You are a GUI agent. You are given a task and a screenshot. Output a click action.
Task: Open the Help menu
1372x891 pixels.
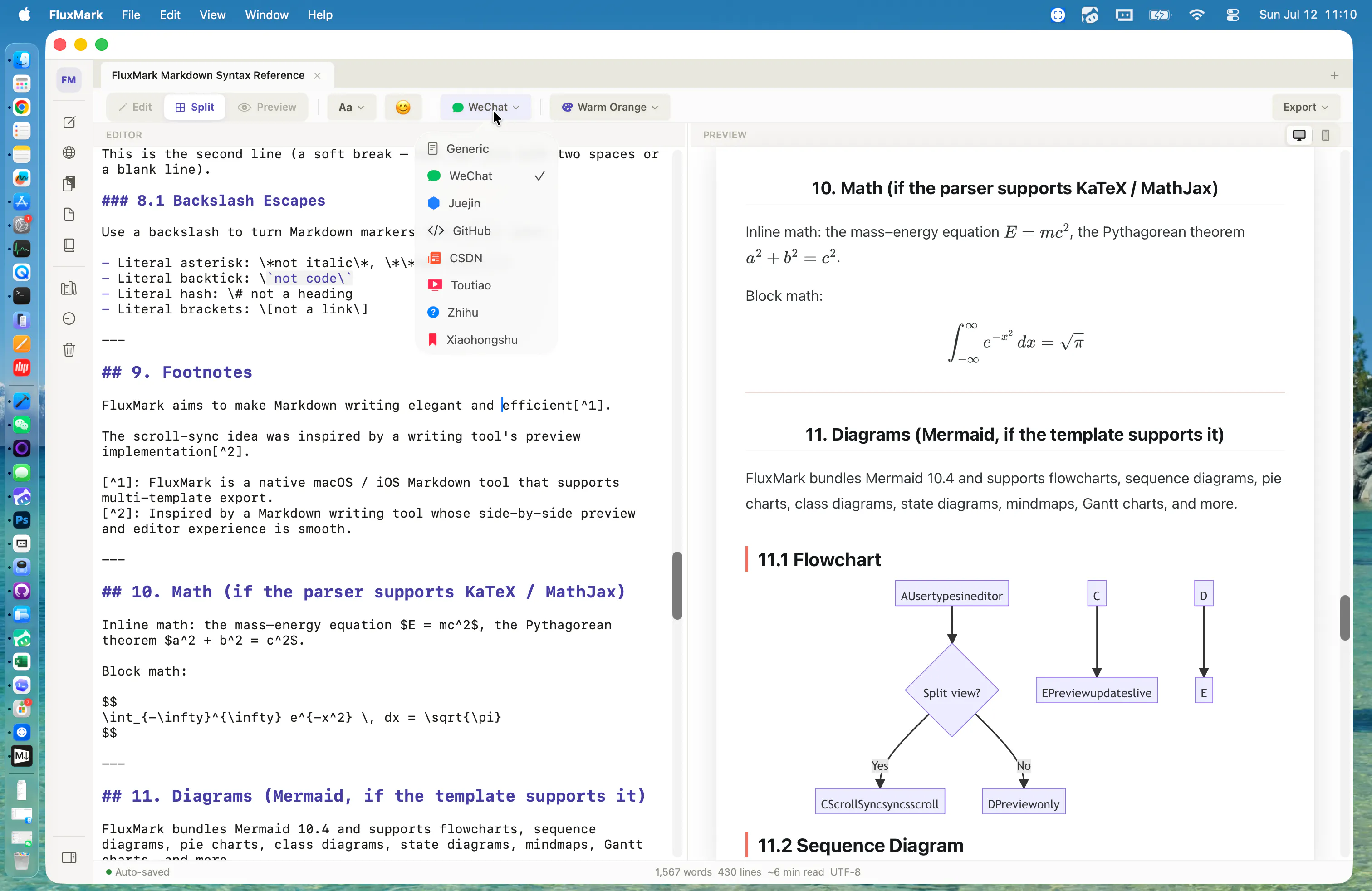tap(320, 15)
